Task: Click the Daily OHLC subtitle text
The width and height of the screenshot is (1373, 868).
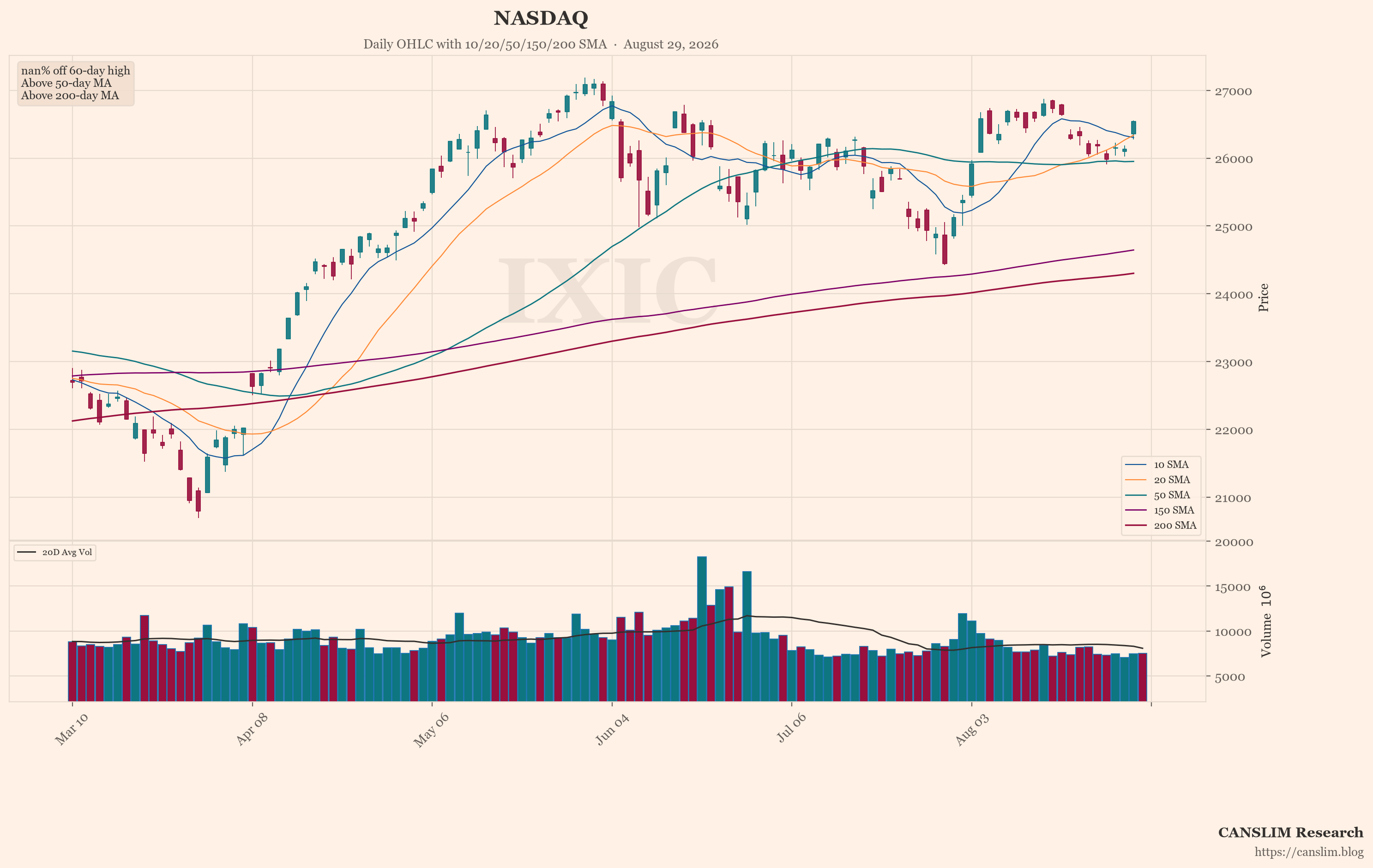Action: coord(541,44)
